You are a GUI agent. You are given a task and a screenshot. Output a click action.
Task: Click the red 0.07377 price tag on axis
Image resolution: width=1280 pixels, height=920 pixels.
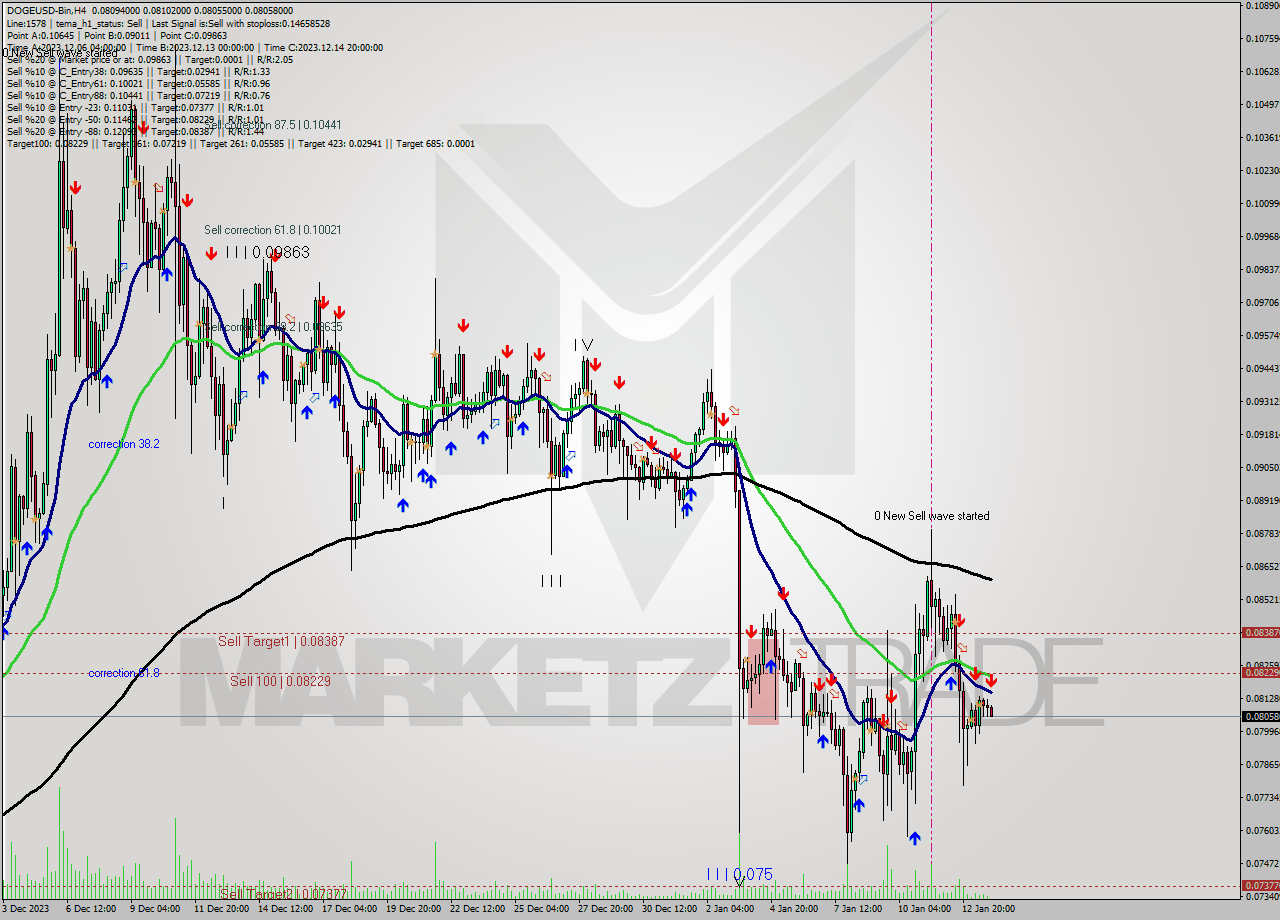click(x=1260, y=886)
